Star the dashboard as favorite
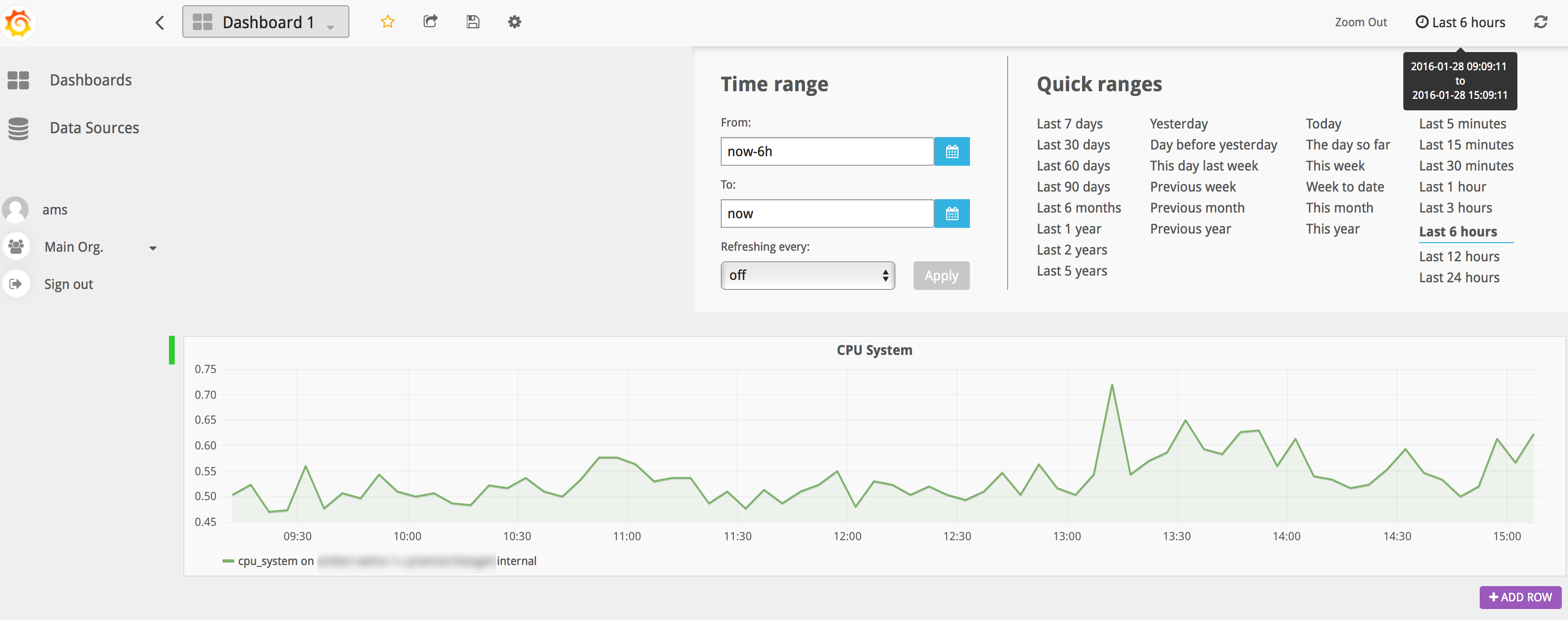1568x620 pixels. coord(387,22)
